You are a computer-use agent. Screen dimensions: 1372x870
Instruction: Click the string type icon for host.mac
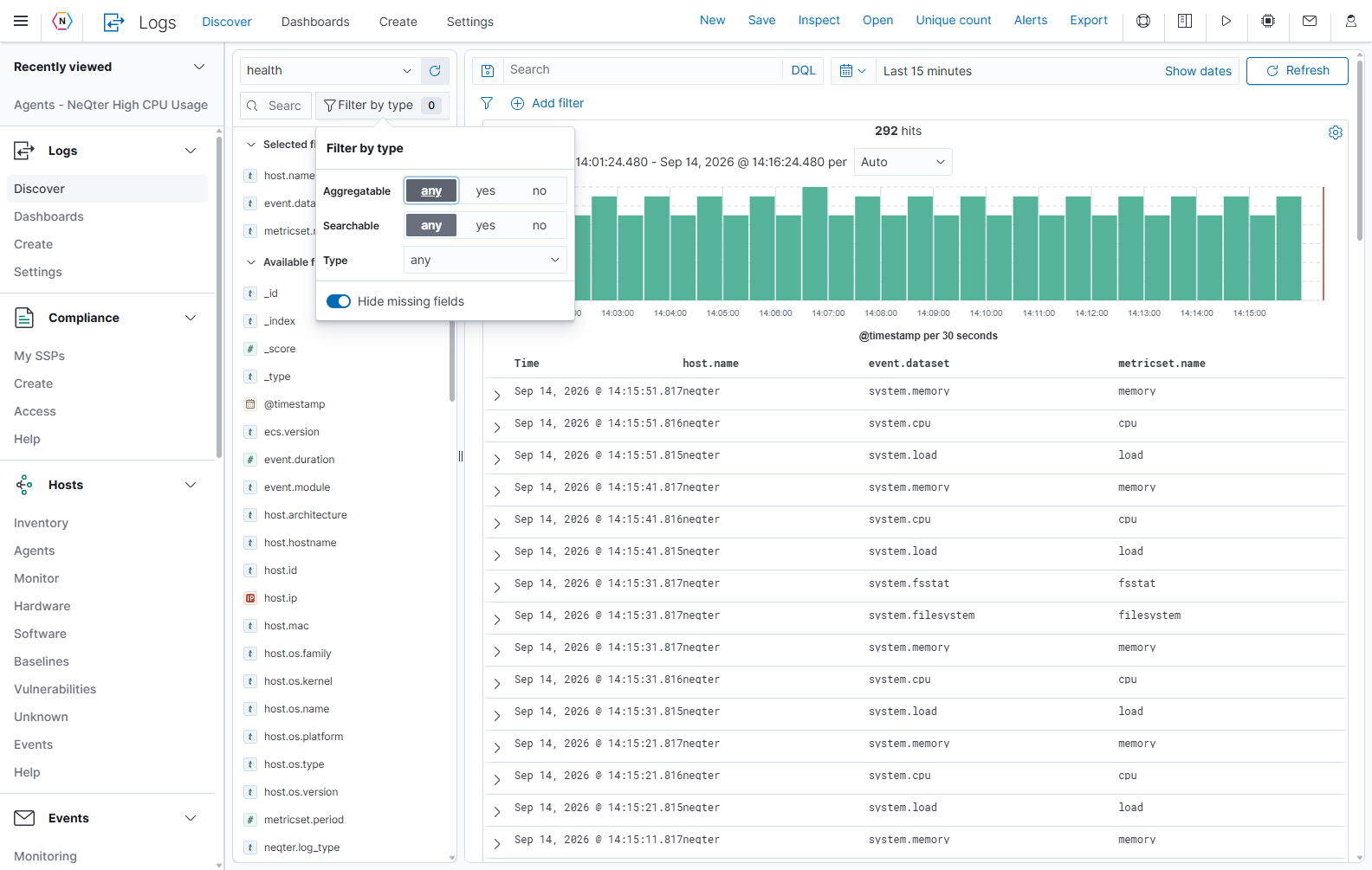[x=250, y=626]
